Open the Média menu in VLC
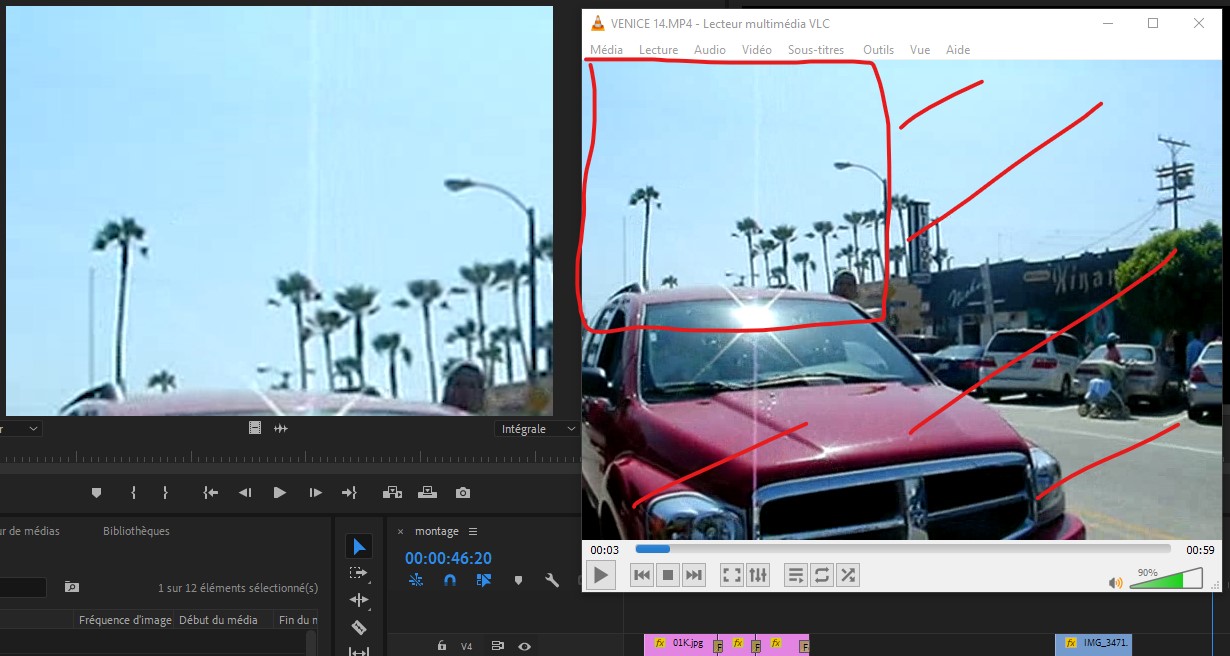Viewport: 1230px width, 656px height. [x=606, y=50]
